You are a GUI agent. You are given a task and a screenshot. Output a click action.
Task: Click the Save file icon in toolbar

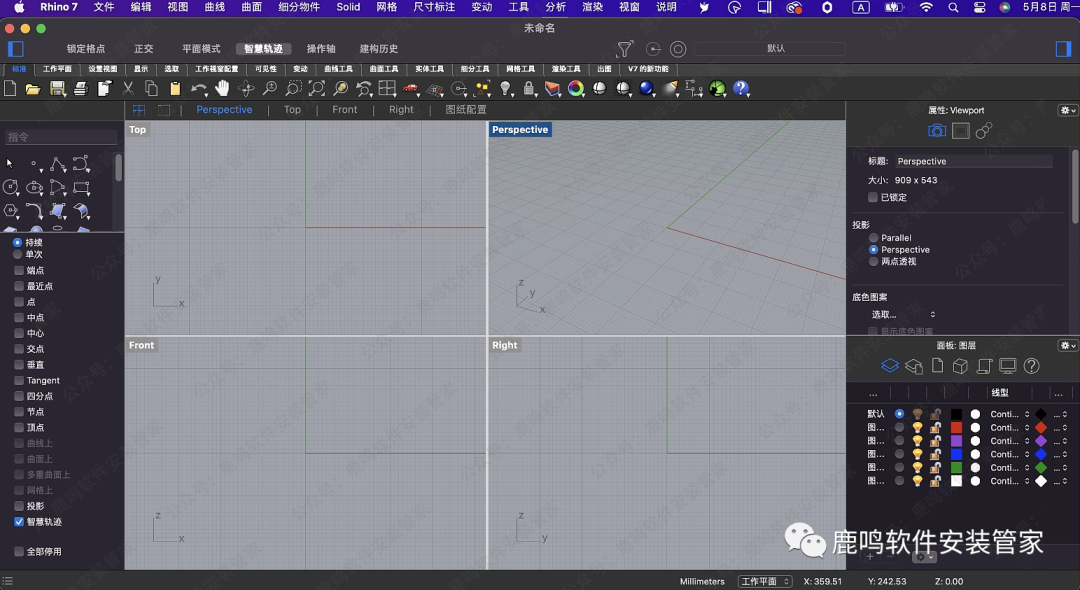(58, 89)
